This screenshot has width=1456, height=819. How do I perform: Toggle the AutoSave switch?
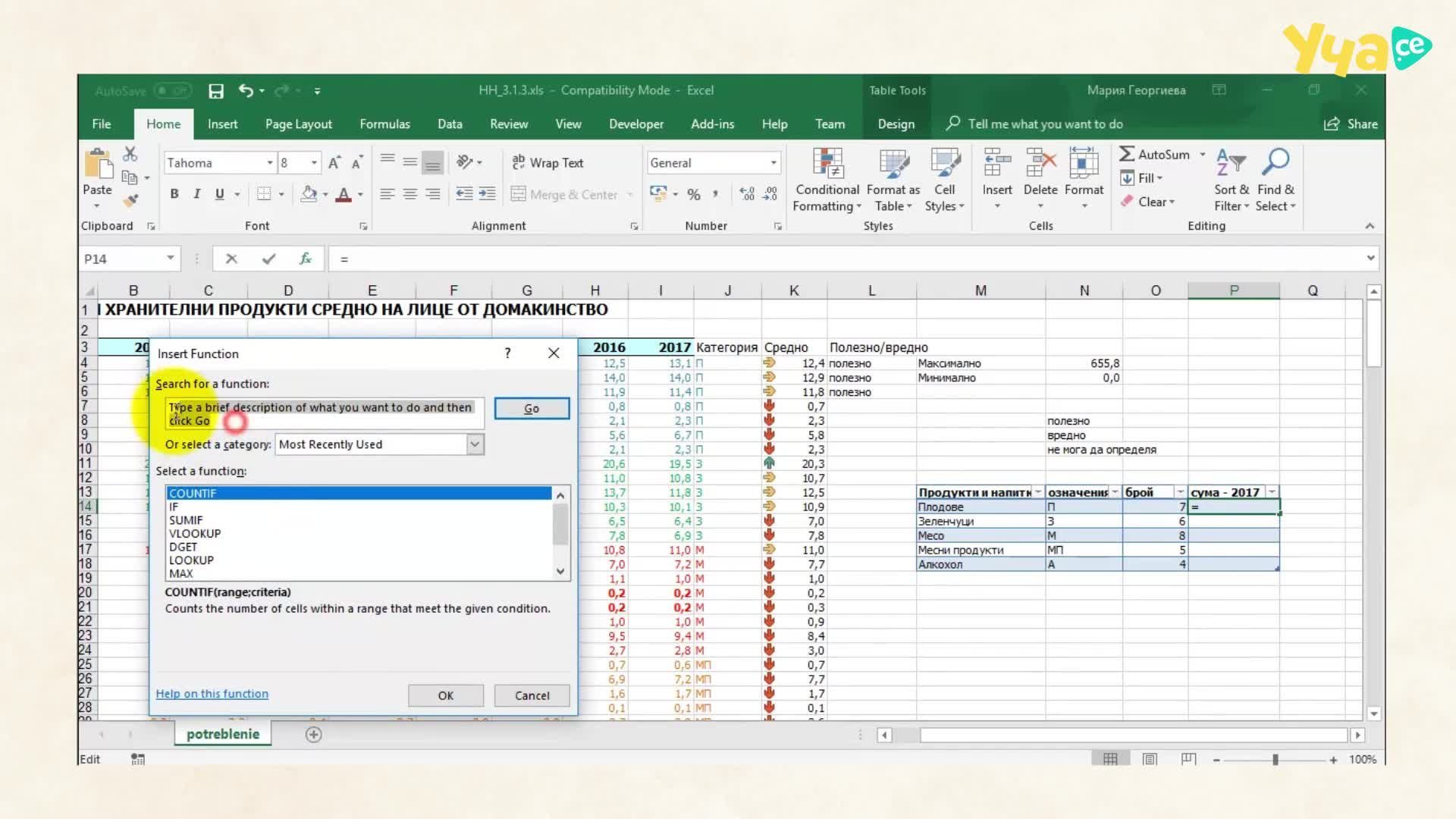coord(173,91)
